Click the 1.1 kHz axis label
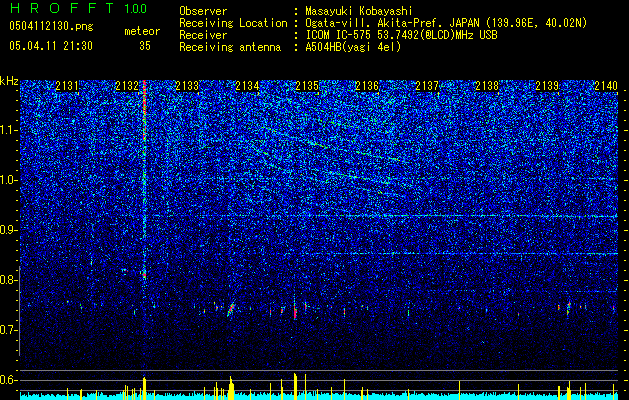 tap(9, 130)
